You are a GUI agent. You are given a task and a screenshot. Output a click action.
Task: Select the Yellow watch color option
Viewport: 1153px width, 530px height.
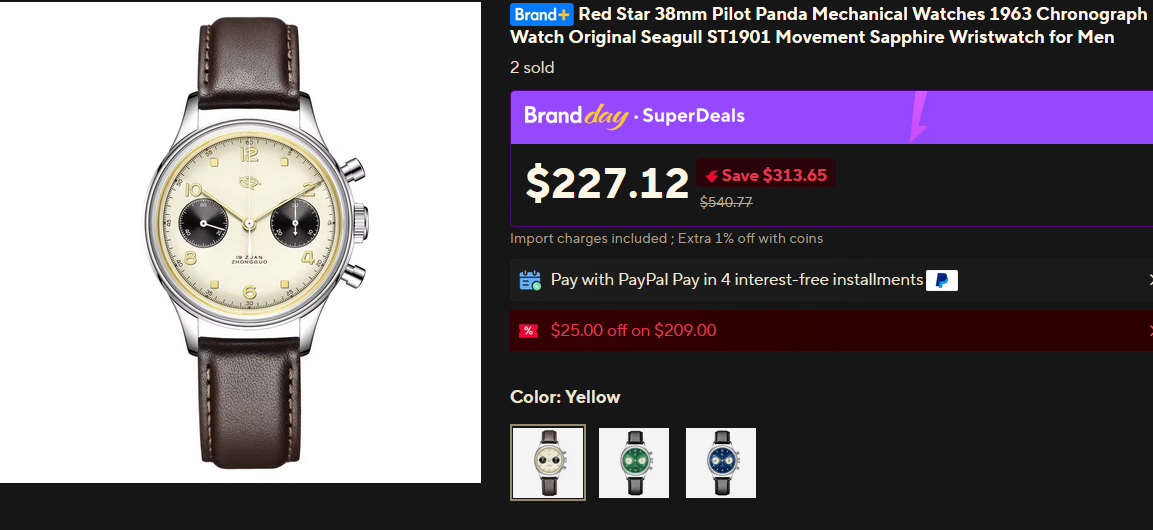548,462
